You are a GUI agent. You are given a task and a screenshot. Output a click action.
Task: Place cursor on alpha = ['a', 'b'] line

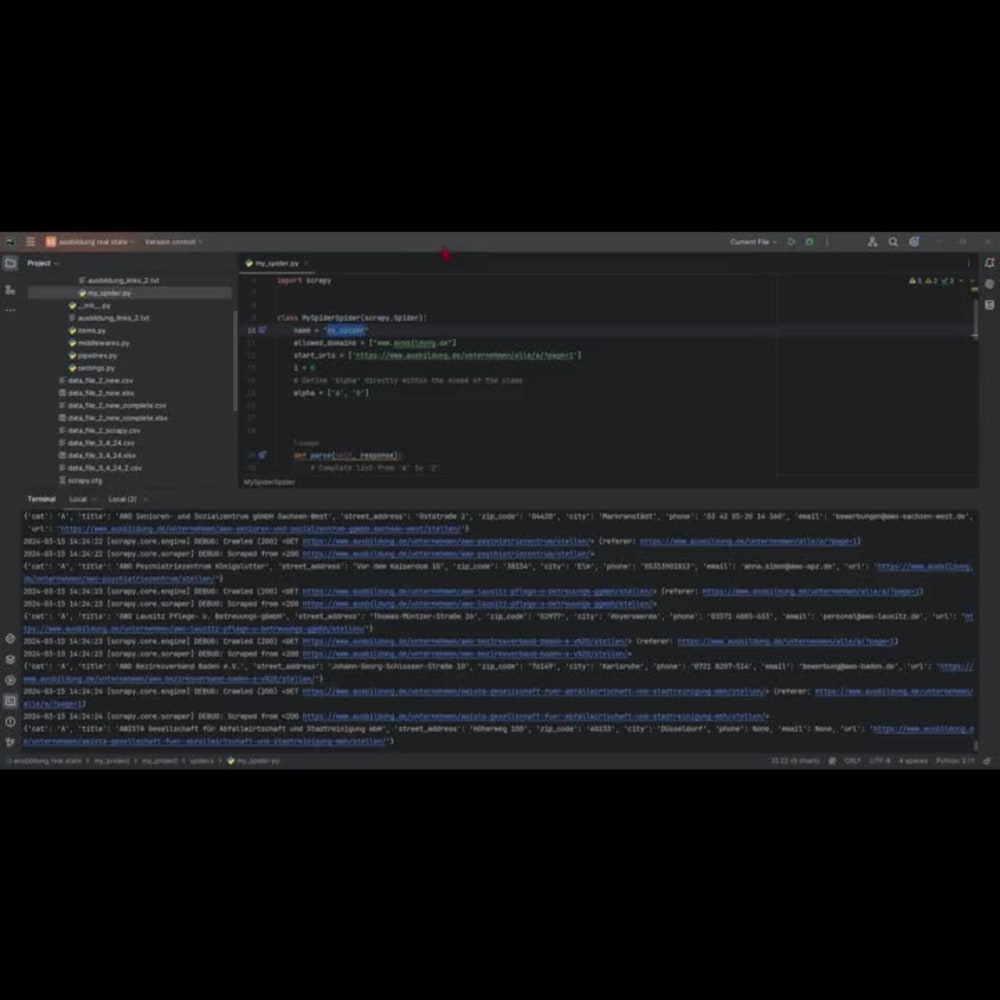(x=330, y=393)
